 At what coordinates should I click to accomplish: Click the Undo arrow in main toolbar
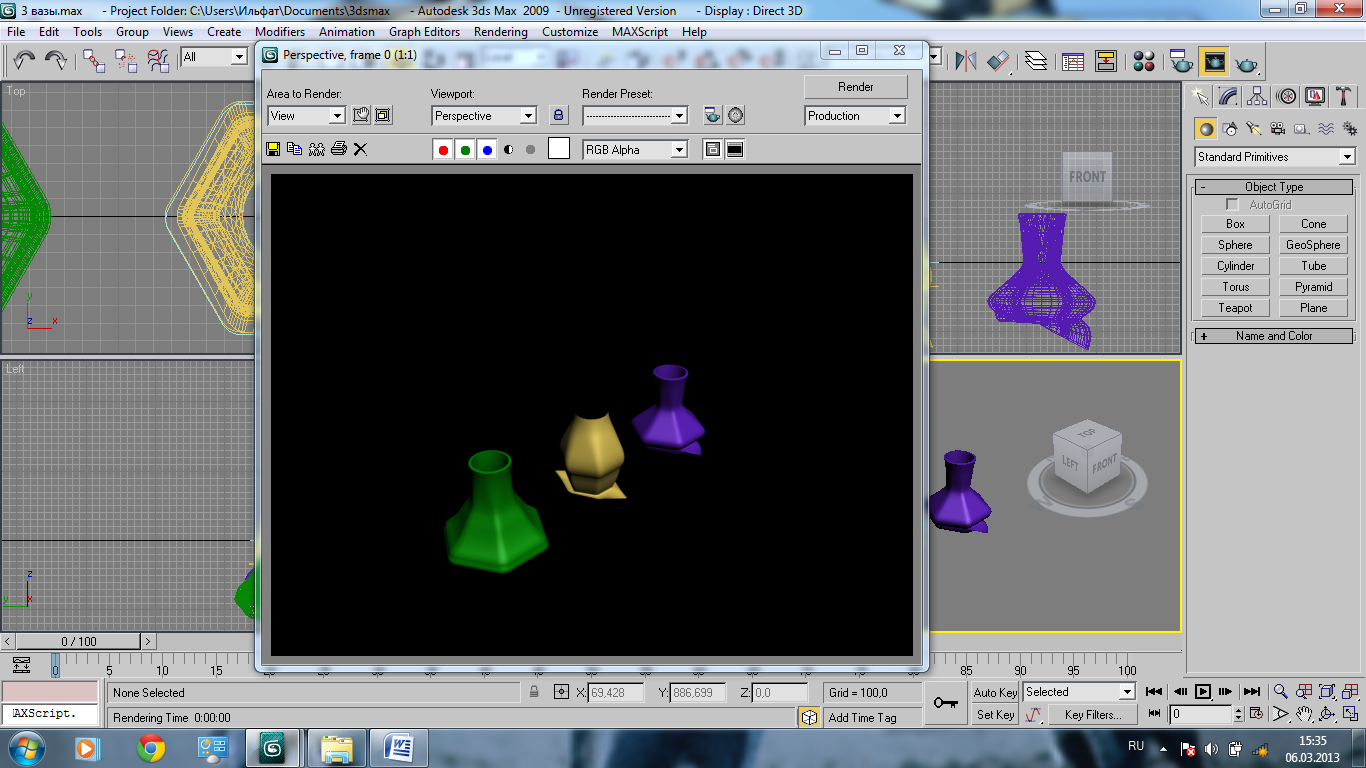[x=24, y=61]
